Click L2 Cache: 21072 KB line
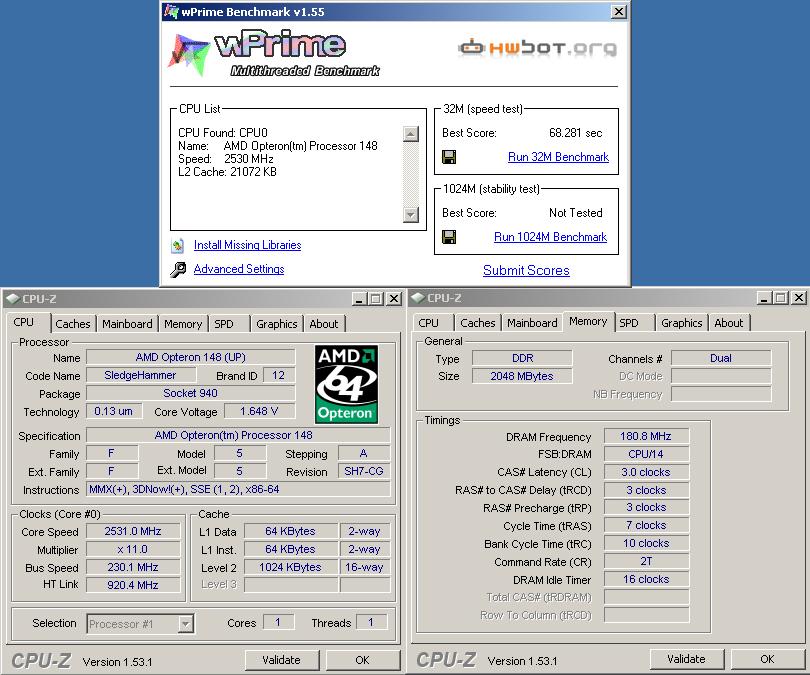The image size is (810, 675). pos(227,172)
